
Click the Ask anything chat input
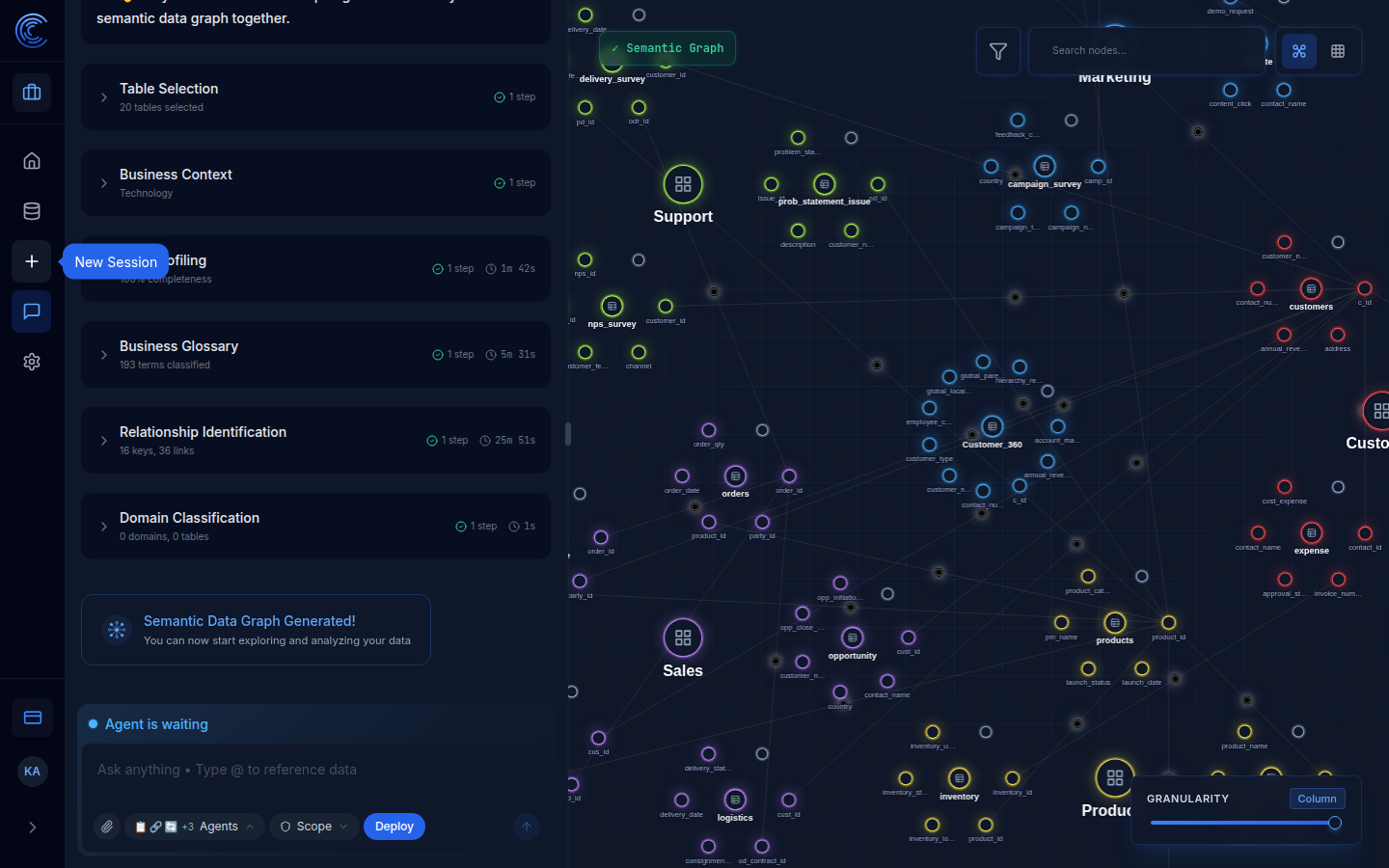click(315, 770)
